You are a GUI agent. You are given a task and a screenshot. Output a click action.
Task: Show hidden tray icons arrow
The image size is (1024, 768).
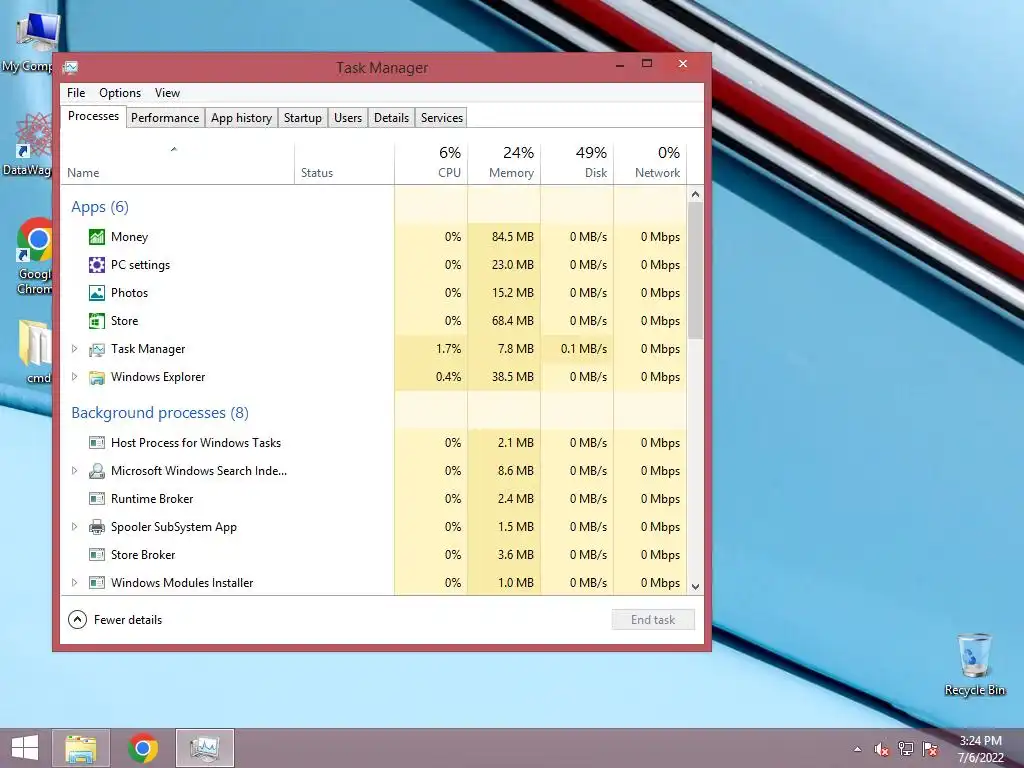tap(857, 750)
